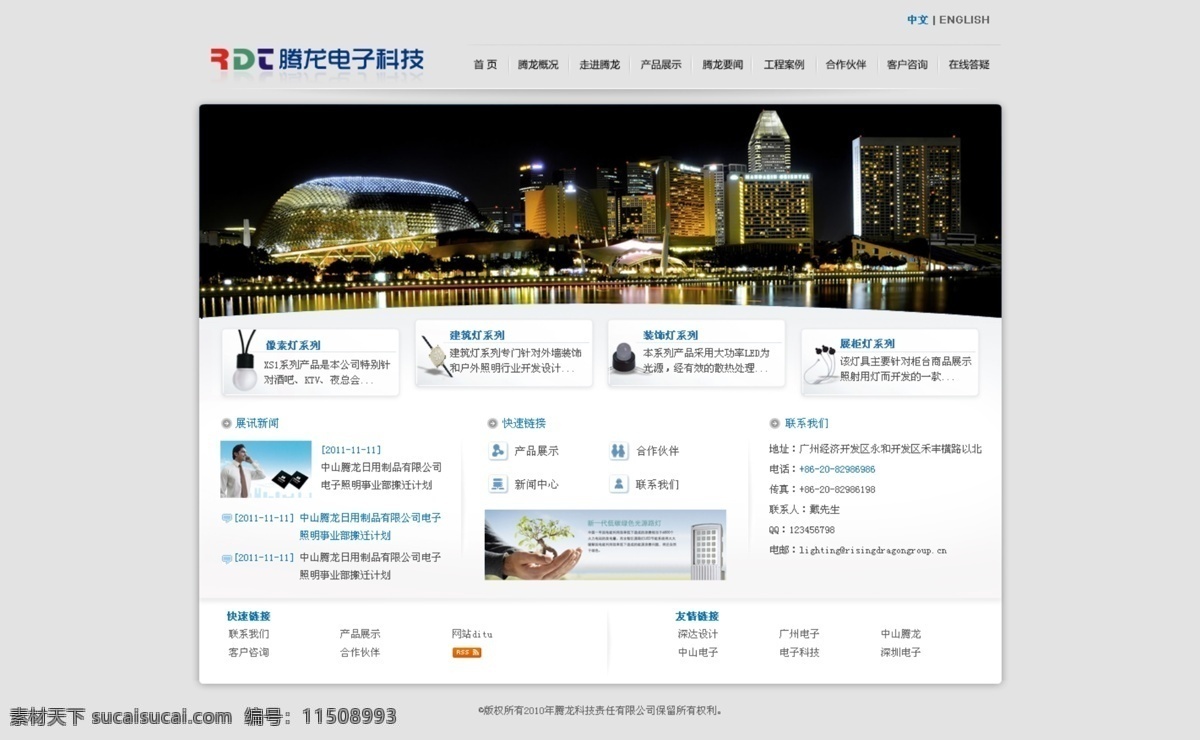Screen dimensions: 1200x740
Task: Click the 展柜灯系列 cabinet light image
Action: (x=820, y=364)
